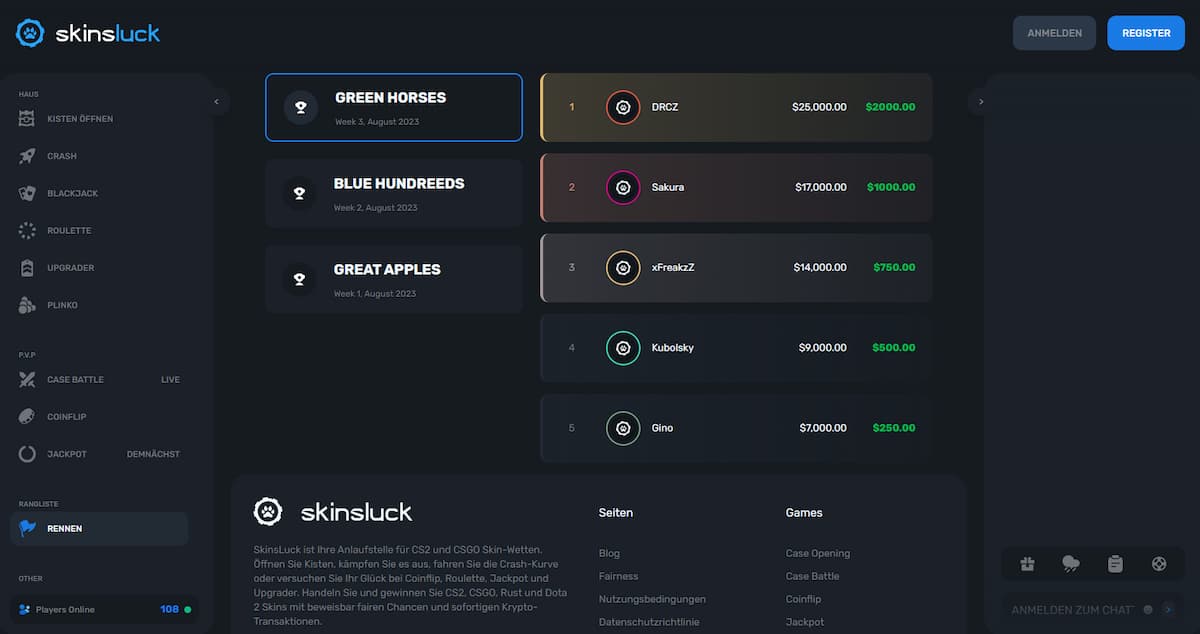Click the Plinko balls icon

tap(27, 305)
